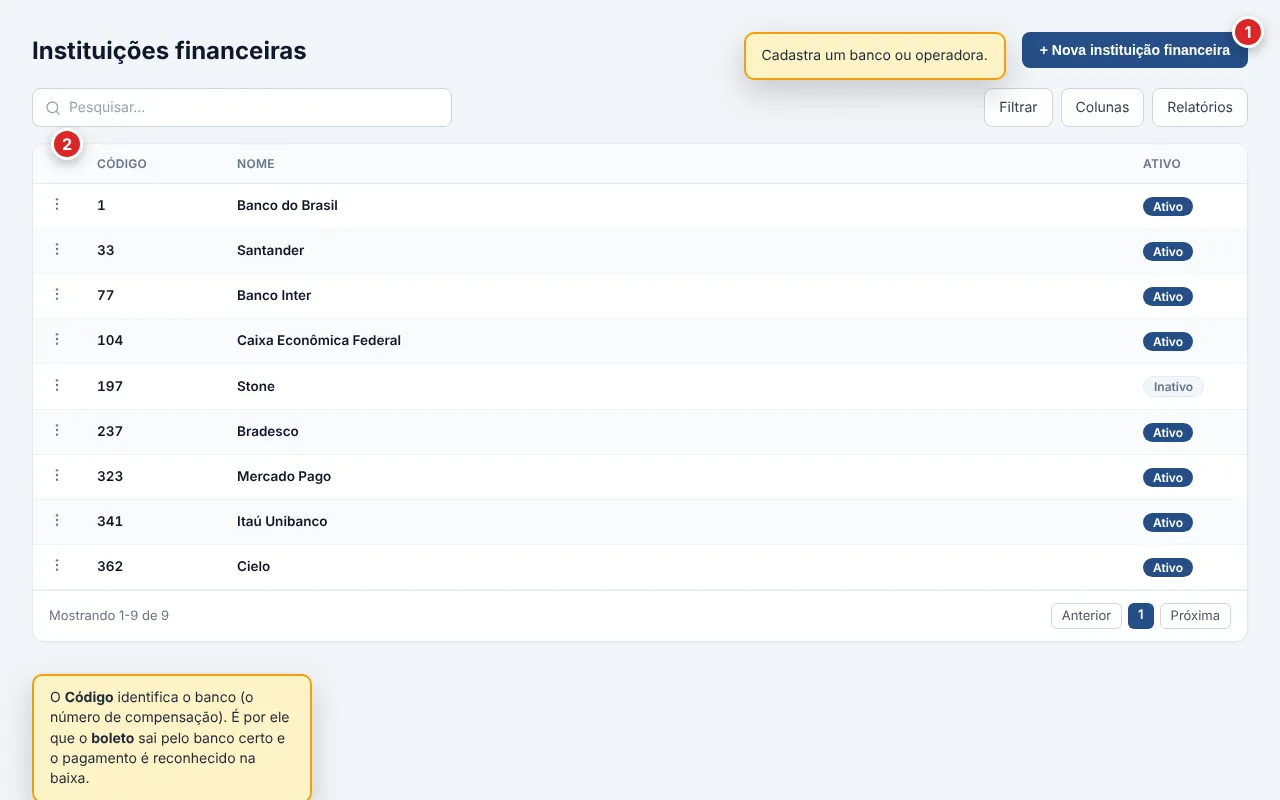Open the row actions menu for Banco do Brasil
Screen dimensions: 1280x800
(x=57, y=204)
